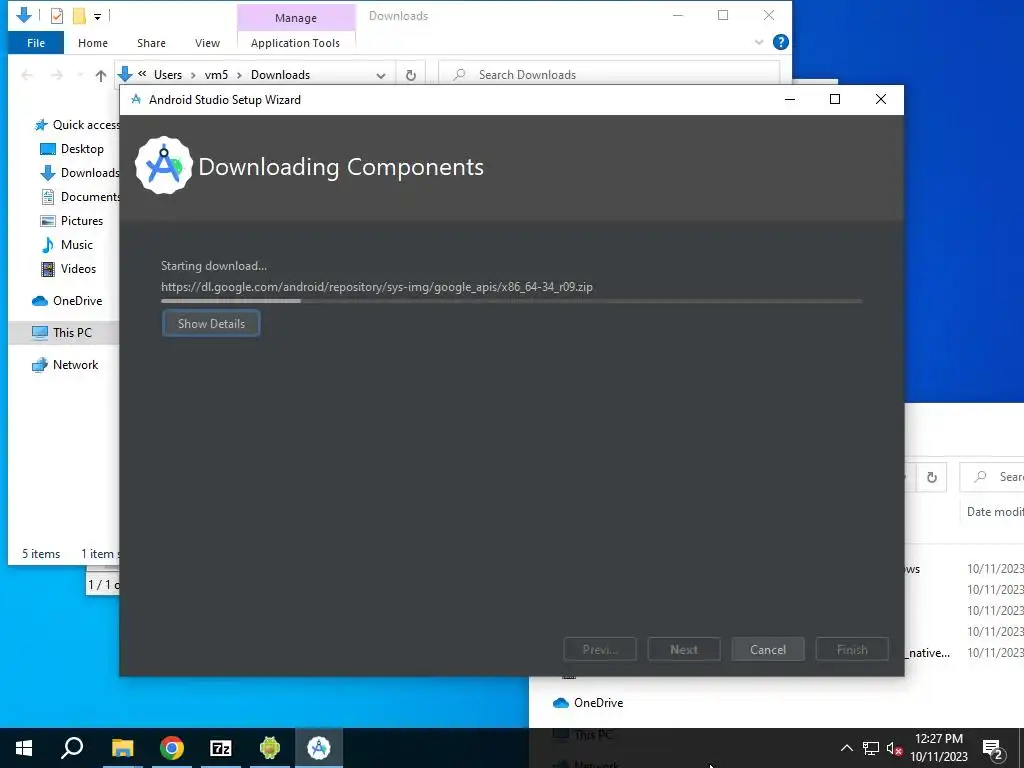
Task: Click vm5 in the address breadcrumb
Action: tap(216, 74)
